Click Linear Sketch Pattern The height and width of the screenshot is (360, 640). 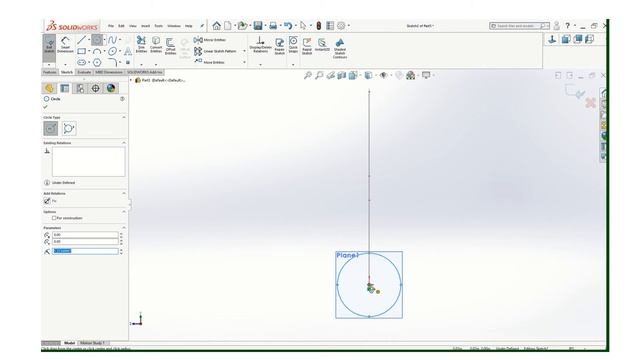point(216,51)
